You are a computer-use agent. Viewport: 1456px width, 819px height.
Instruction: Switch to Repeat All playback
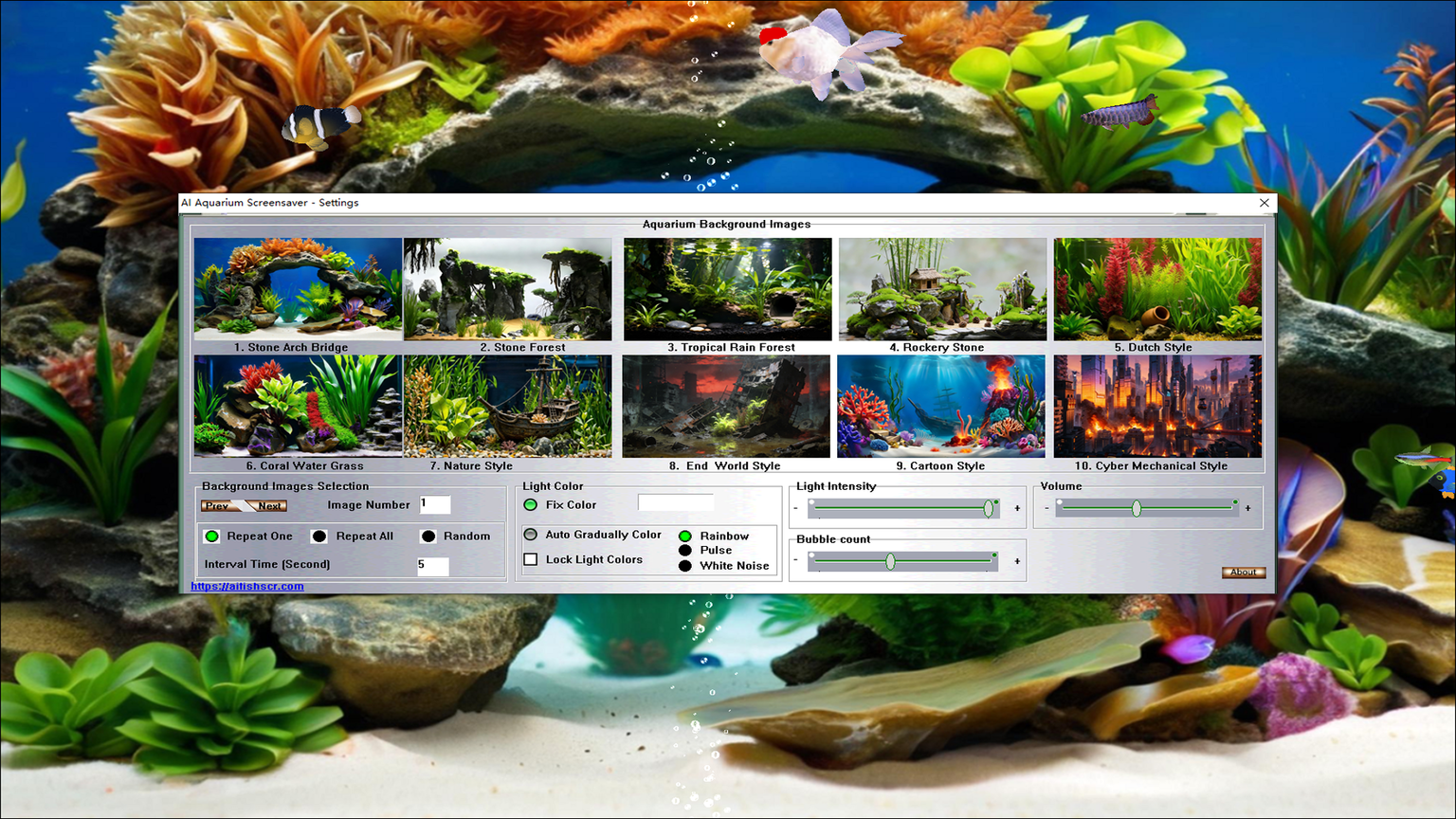tap(319, 536)
